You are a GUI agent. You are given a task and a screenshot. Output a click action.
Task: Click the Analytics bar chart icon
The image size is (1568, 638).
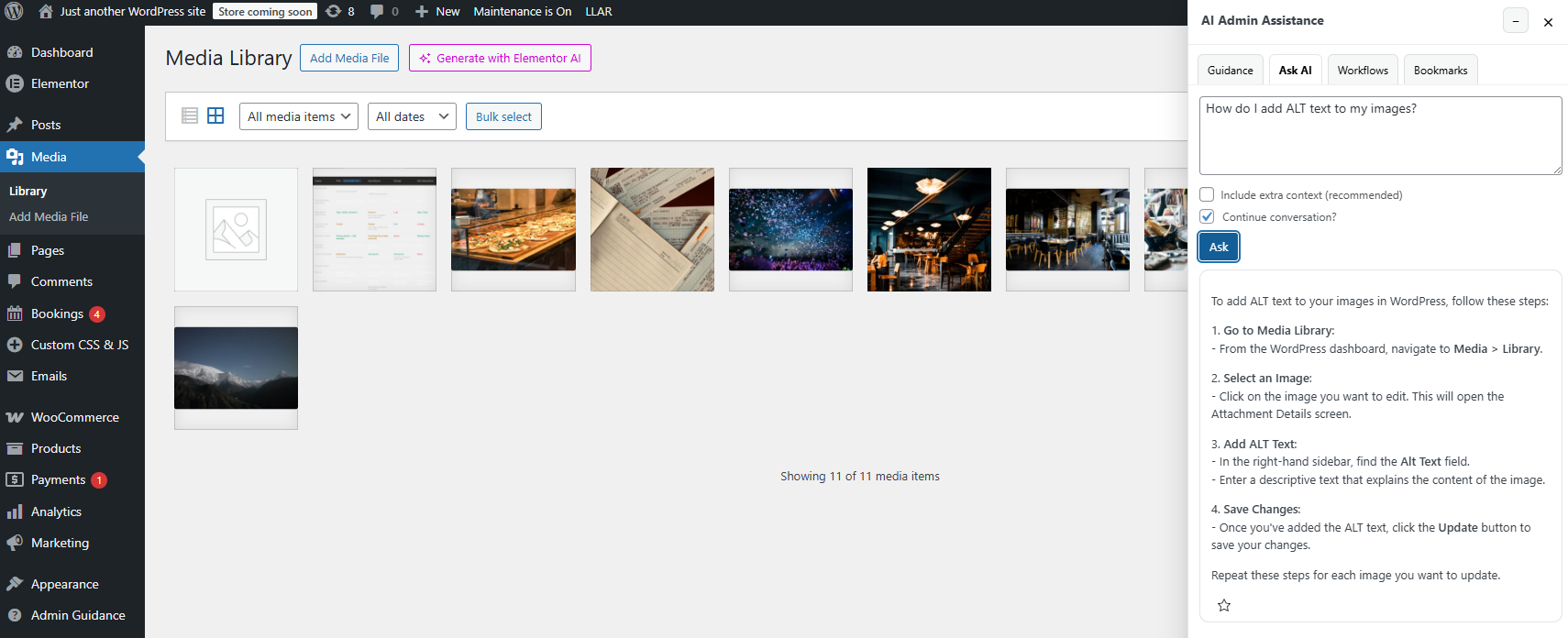tap(15, 511)
